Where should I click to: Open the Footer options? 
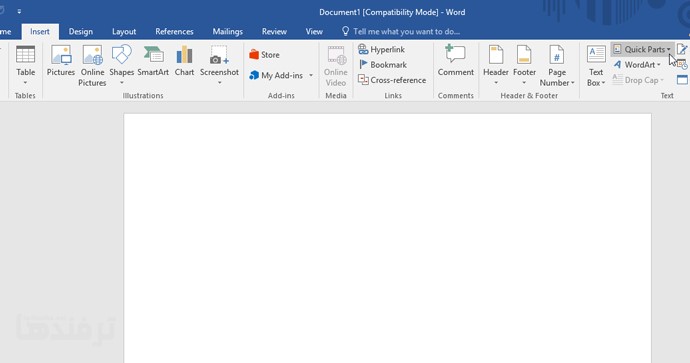pyautogui.click(x=524, y=65)
